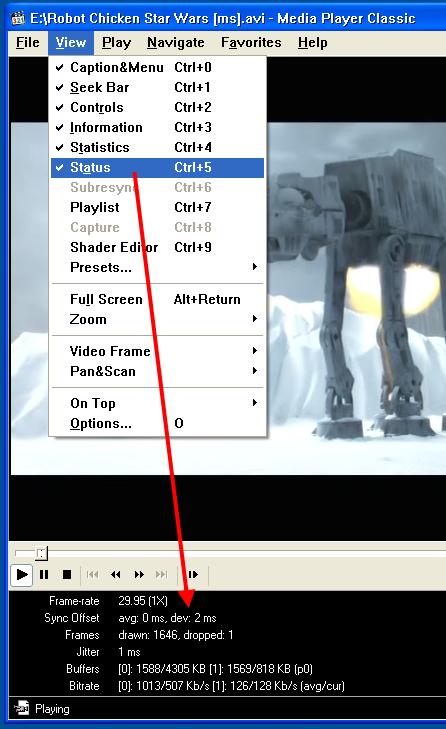Step forward one frame
The height and width of the screenshot is (729, 446).
click(x=193, y=575)
